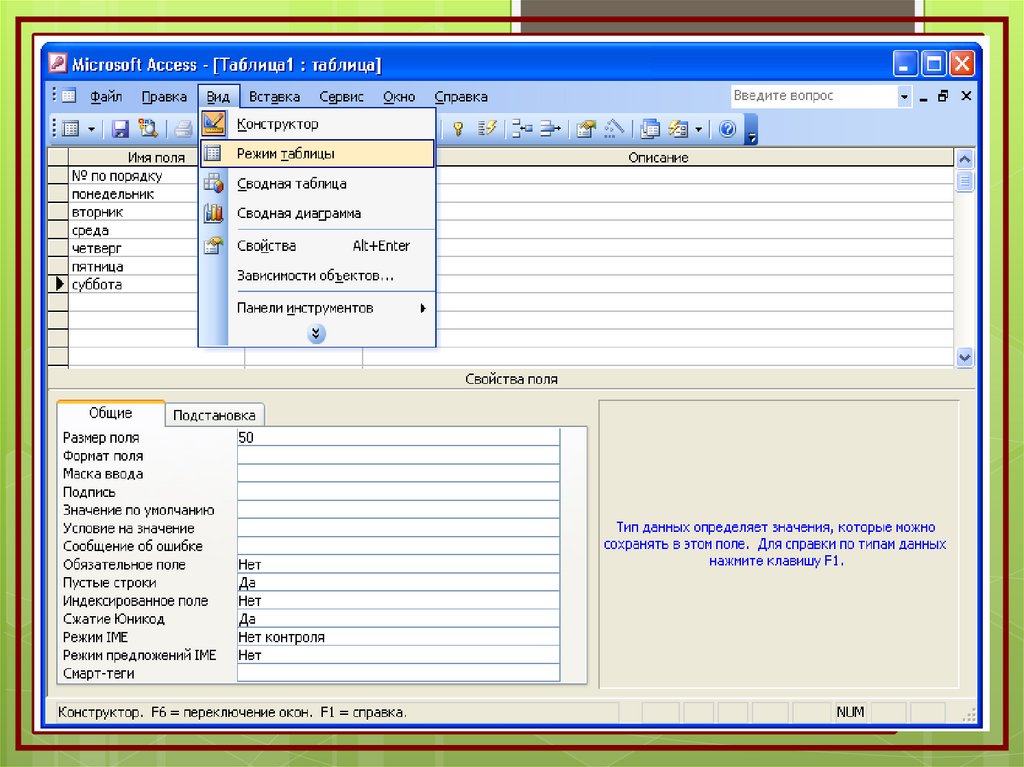Open the Вставка menu
The image size is (1024, 767).
[274, 97]
